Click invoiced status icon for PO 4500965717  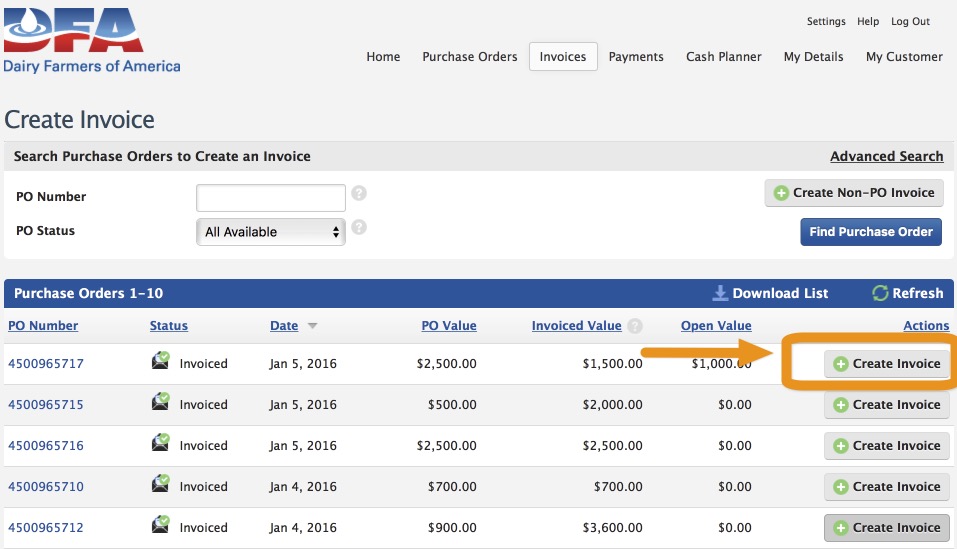pos(160,362)
